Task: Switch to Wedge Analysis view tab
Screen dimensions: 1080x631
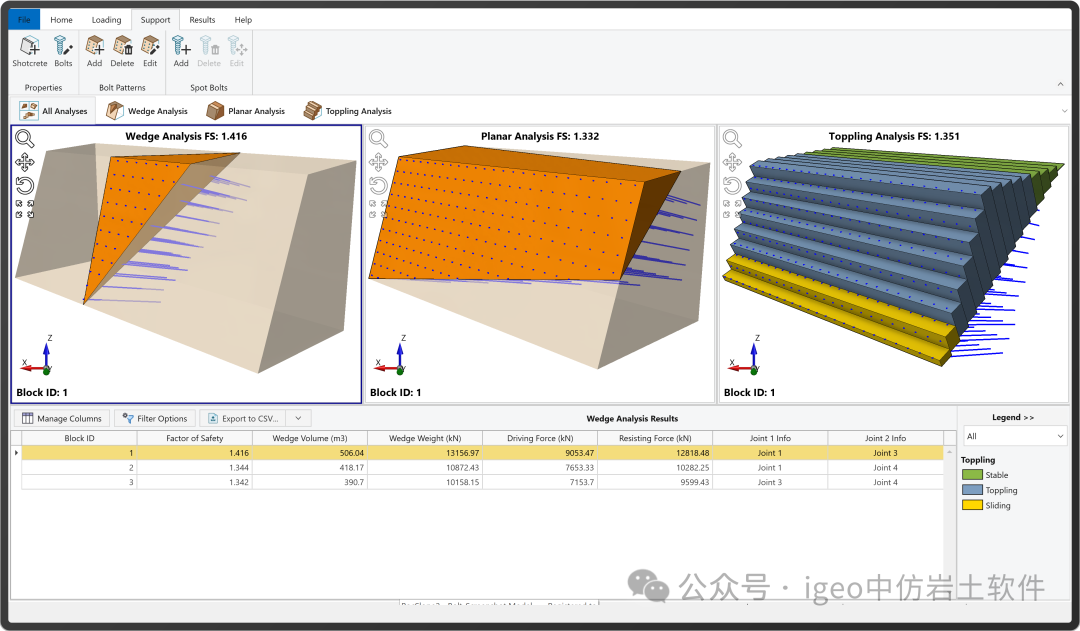Action: coord(147,111)
